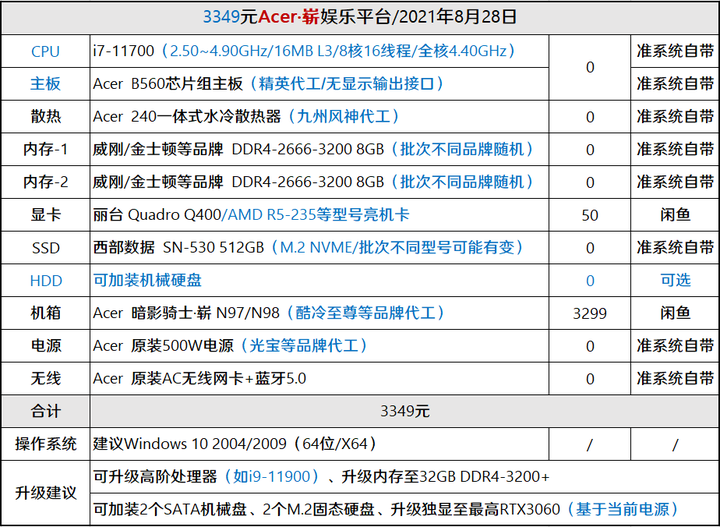Click the case price 3299 cell
The image size is (720, 527).
pyautogui.click(x=590, y=313)
